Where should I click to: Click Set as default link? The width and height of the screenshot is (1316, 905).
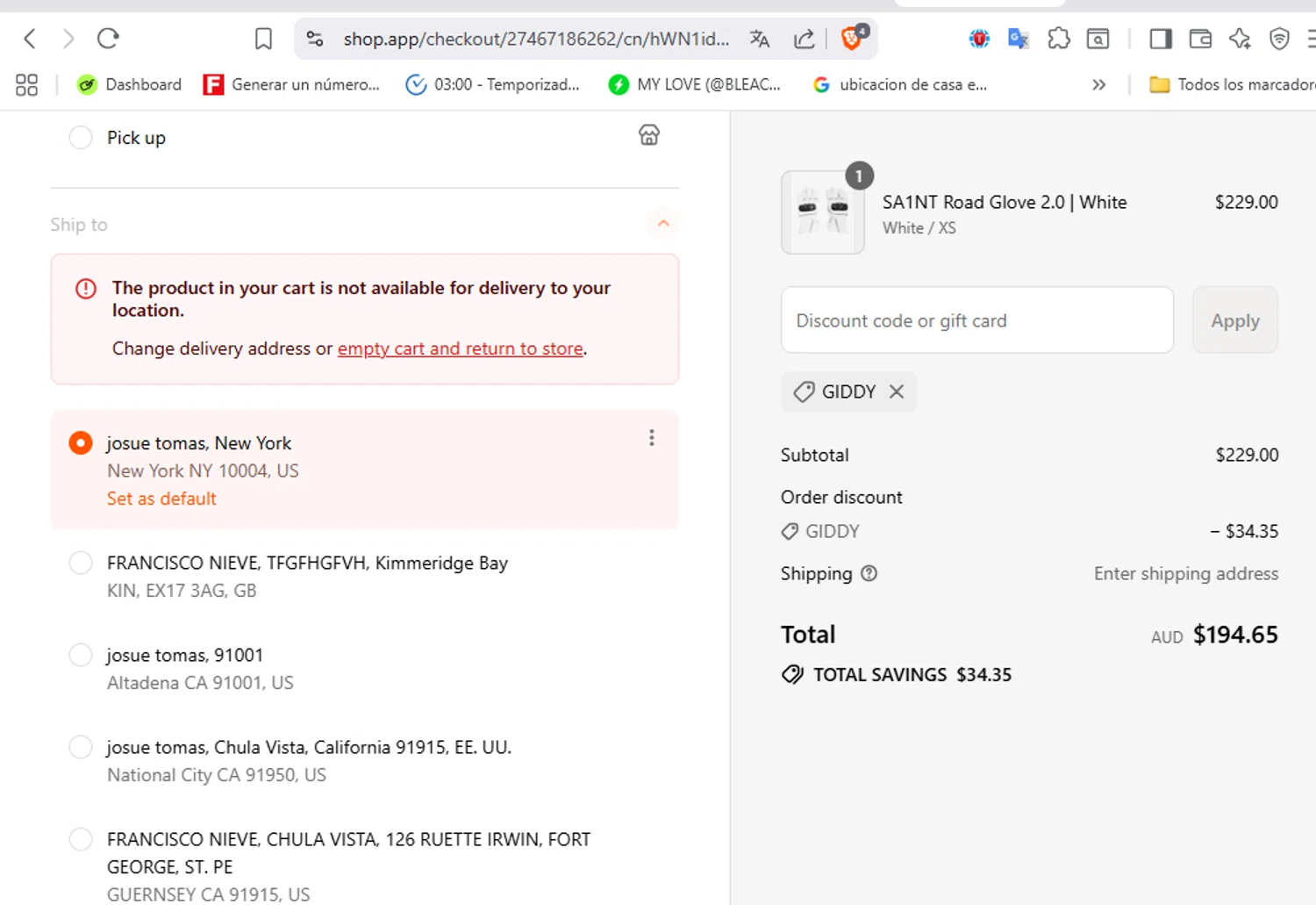click(161, 499)
